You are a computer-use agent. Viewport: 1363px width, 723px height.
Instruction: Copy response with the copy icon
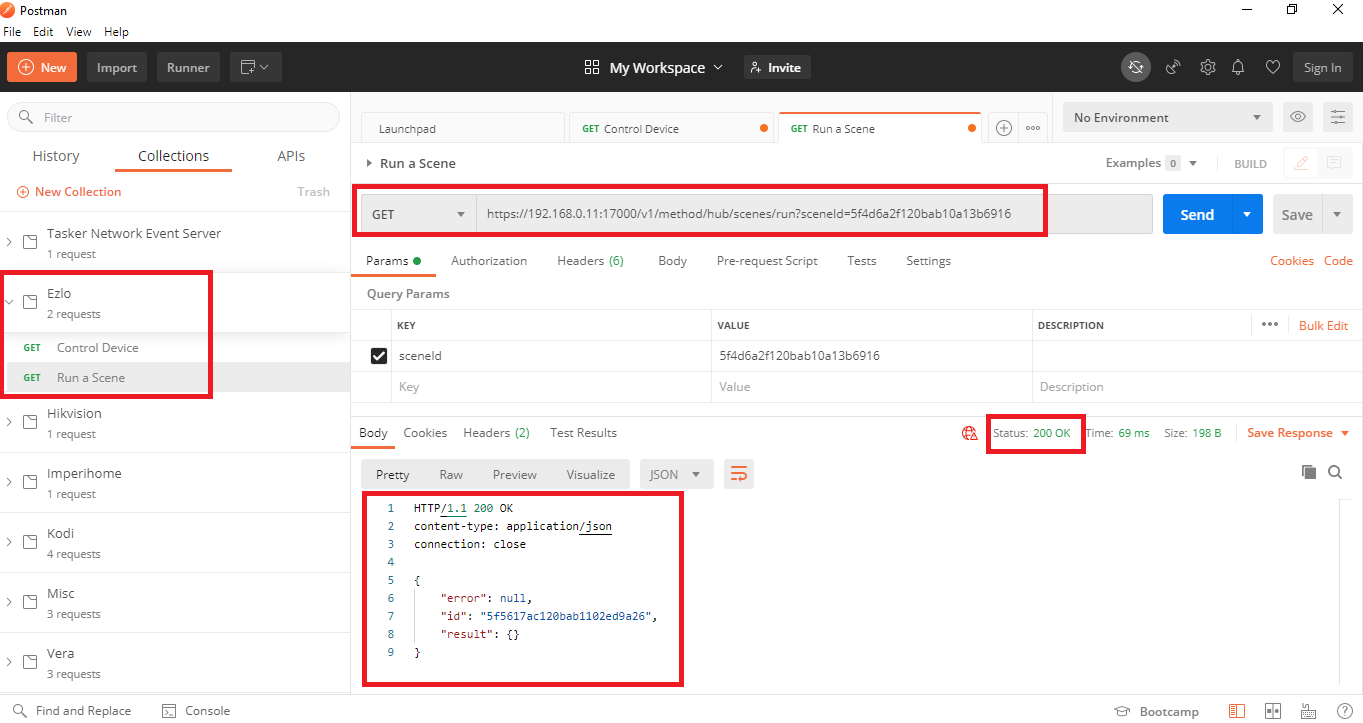[1308, 472]
